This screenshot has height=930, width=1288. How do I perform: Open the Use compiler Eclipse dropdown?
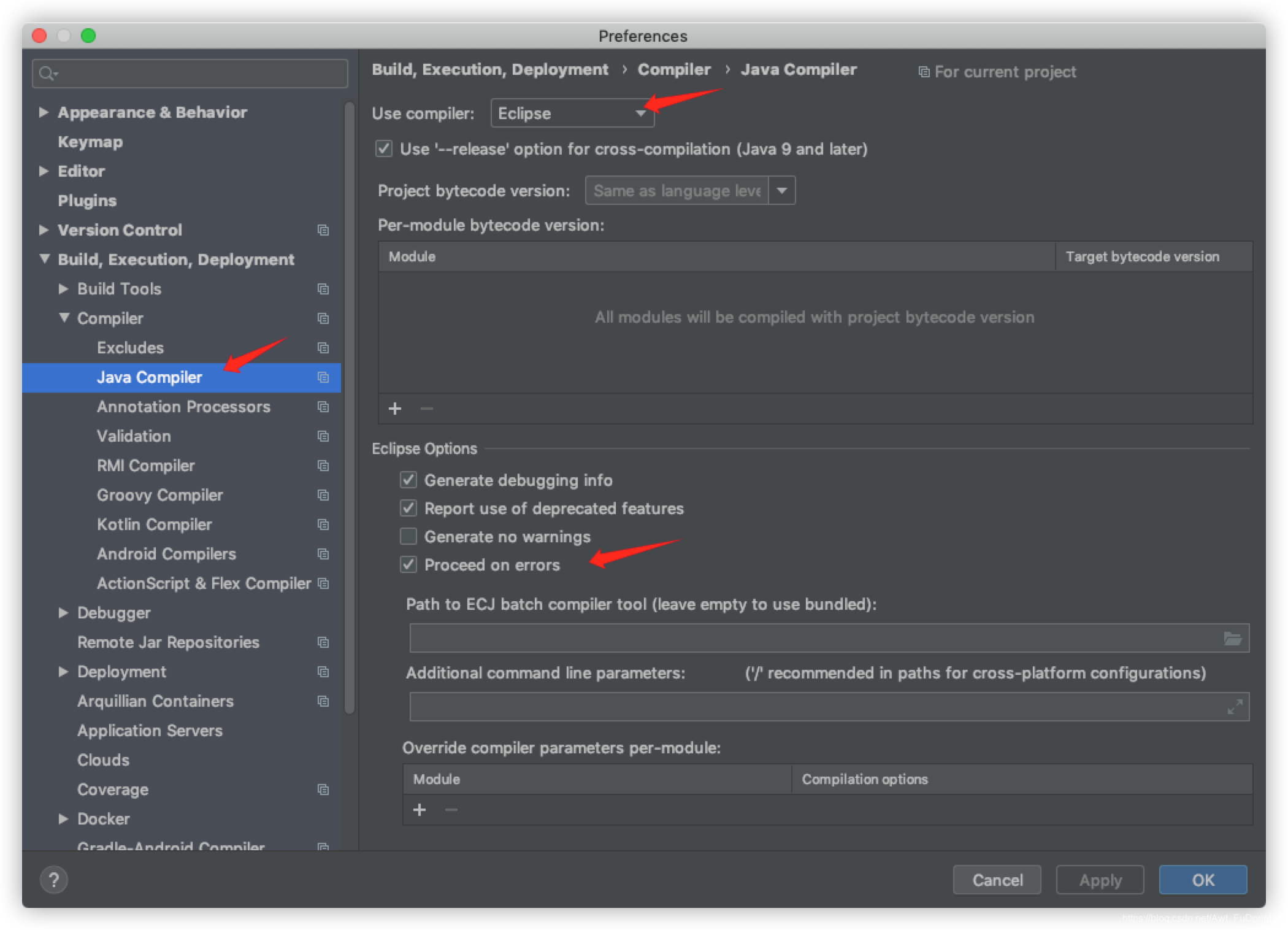pos(572,113)
